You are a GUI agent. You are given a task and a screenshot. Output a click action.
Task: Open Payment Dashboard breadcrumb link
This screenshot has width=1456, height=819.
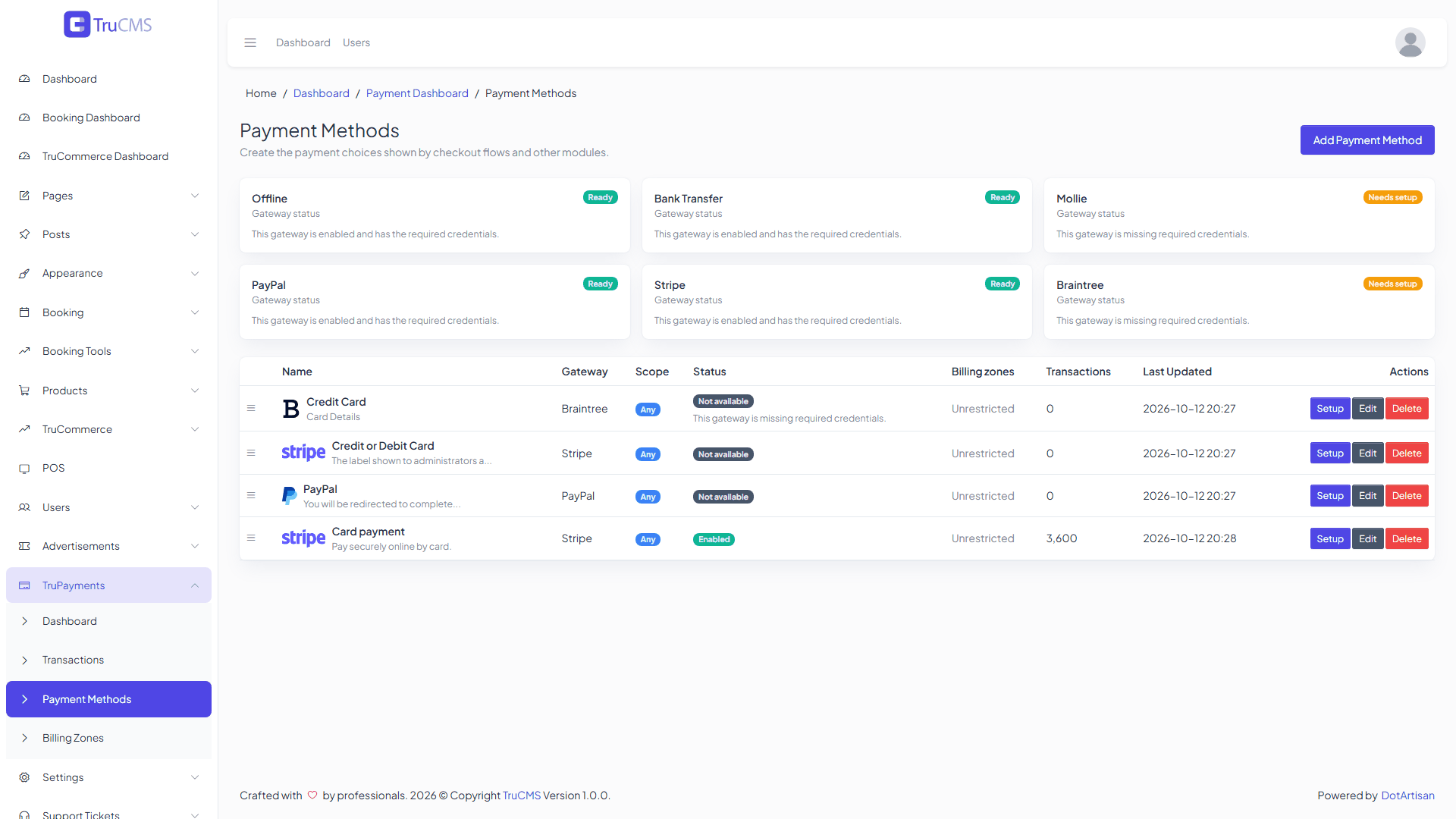click(417, 93)
